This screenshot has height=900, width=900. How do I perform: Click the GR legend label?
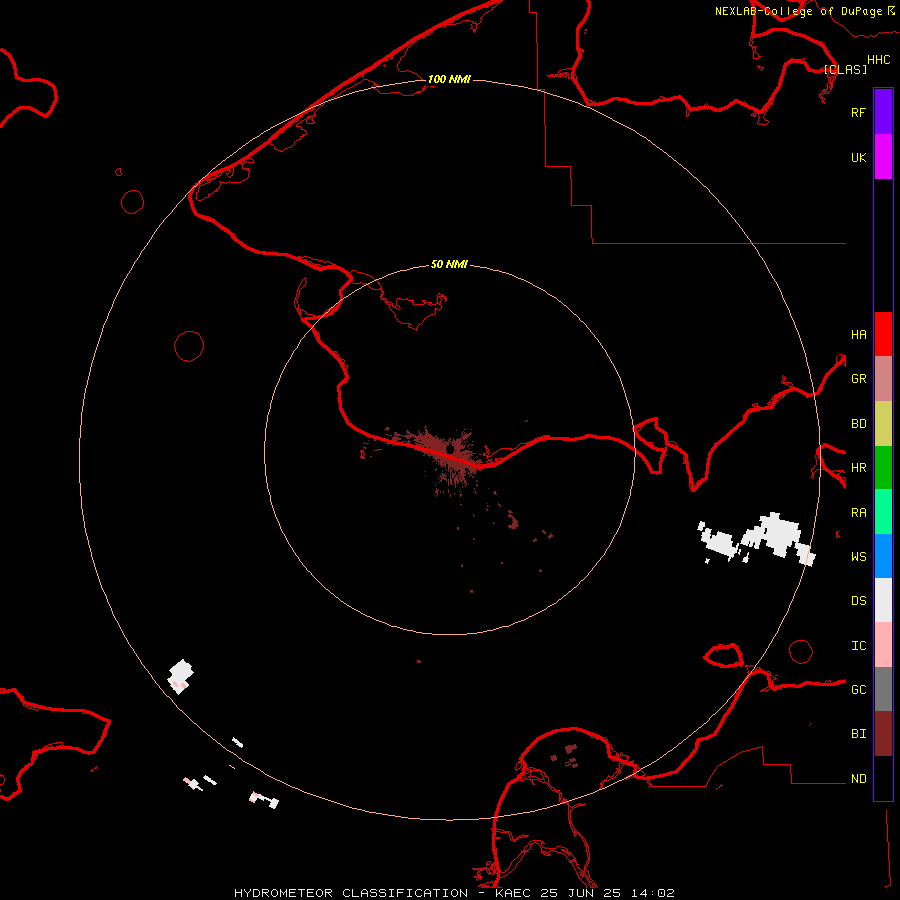coord(858,379)
